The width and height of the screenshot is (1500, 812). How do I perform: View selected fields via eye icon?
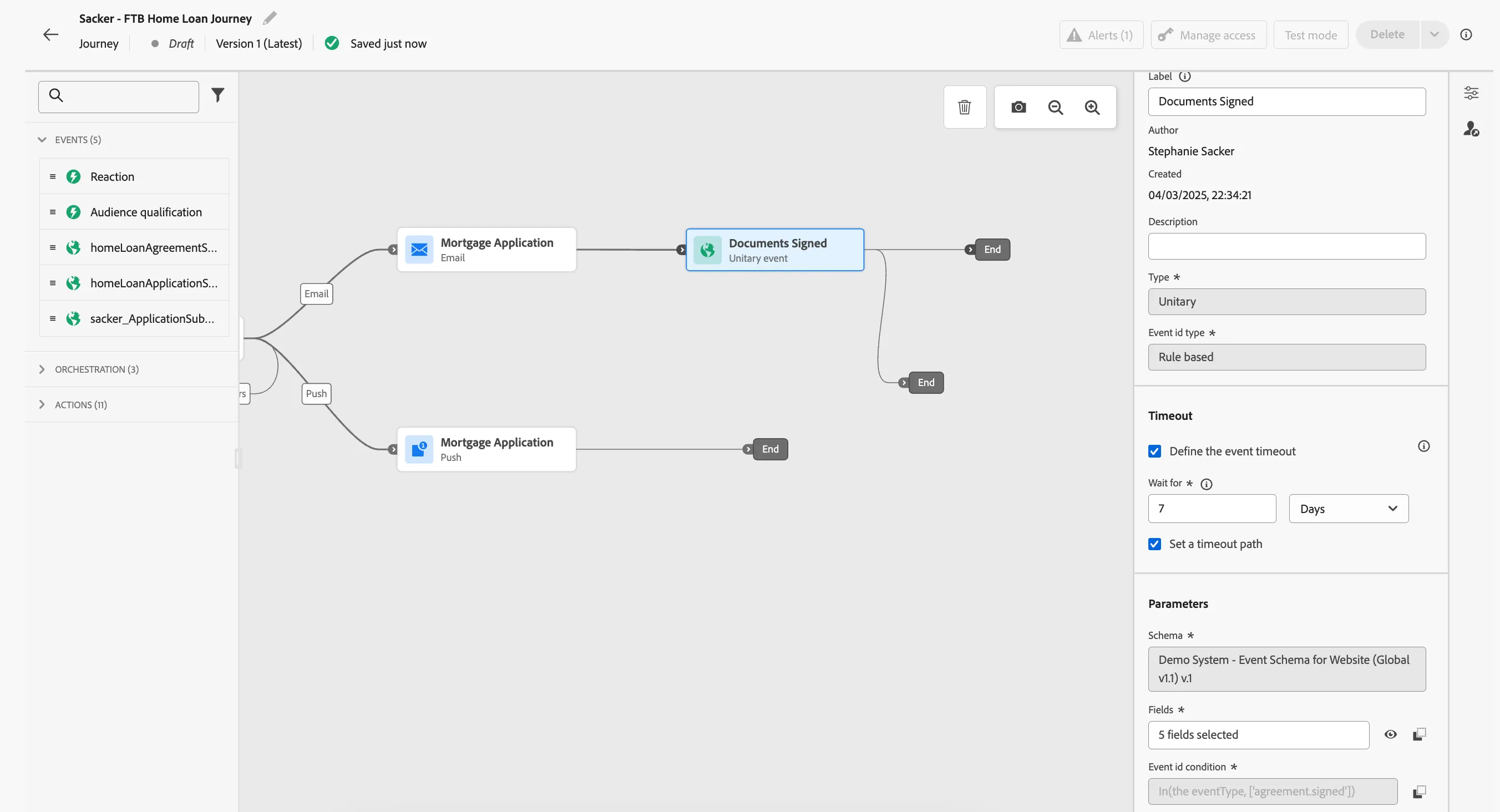pos(1390,734)
